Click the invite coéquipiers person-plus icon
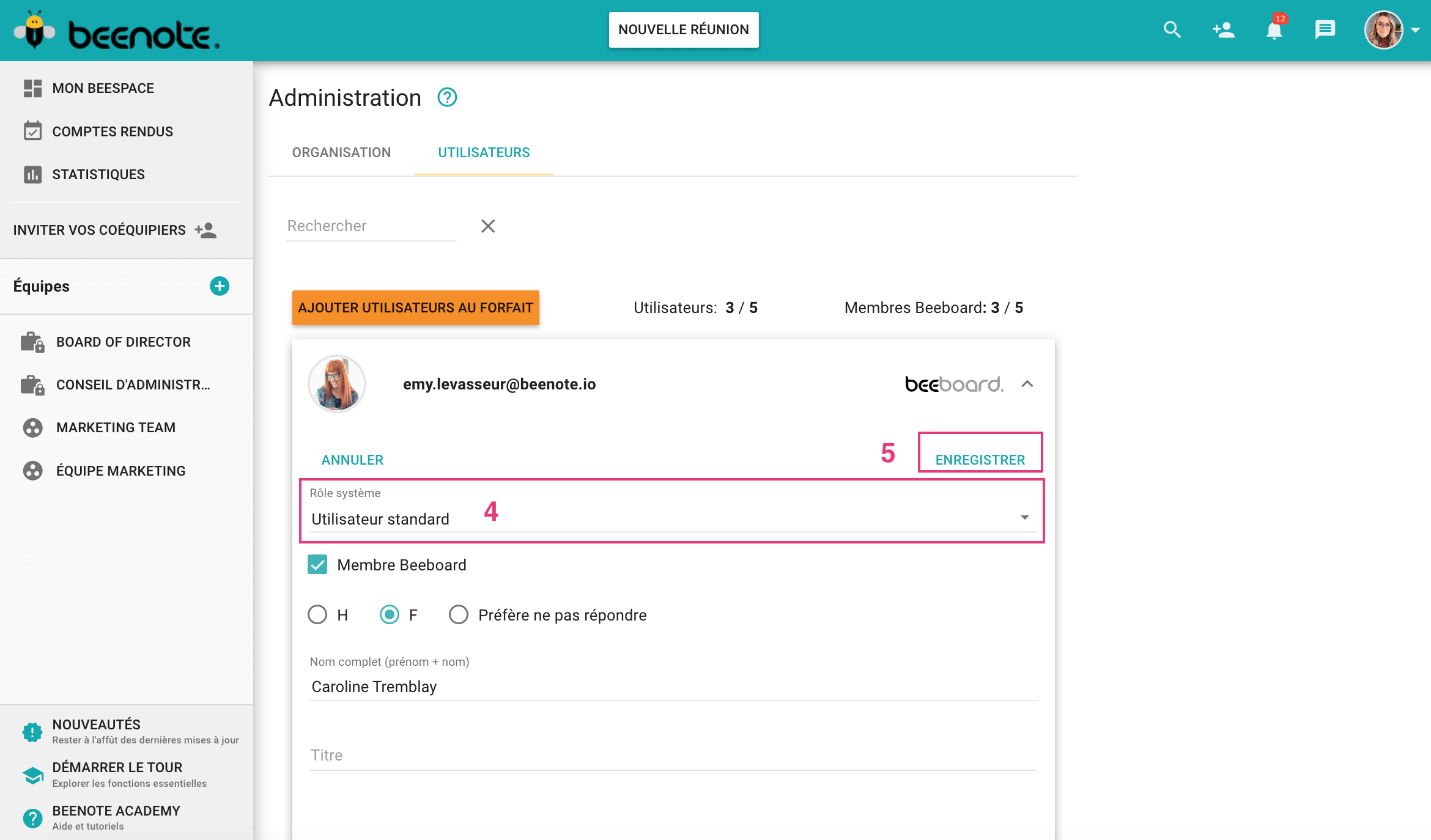 [206, 230]
